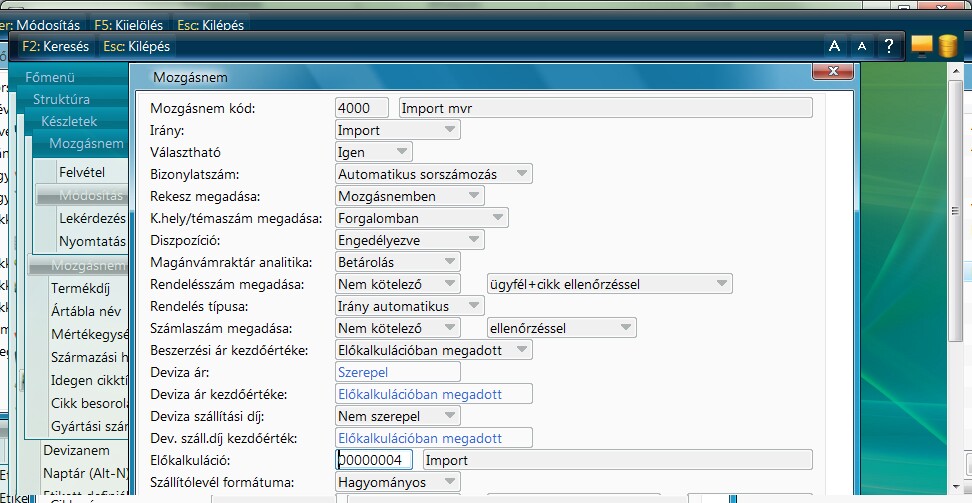Click the yellow monitor icon
This screenshot has height=503, width=972.
[921, 46]
